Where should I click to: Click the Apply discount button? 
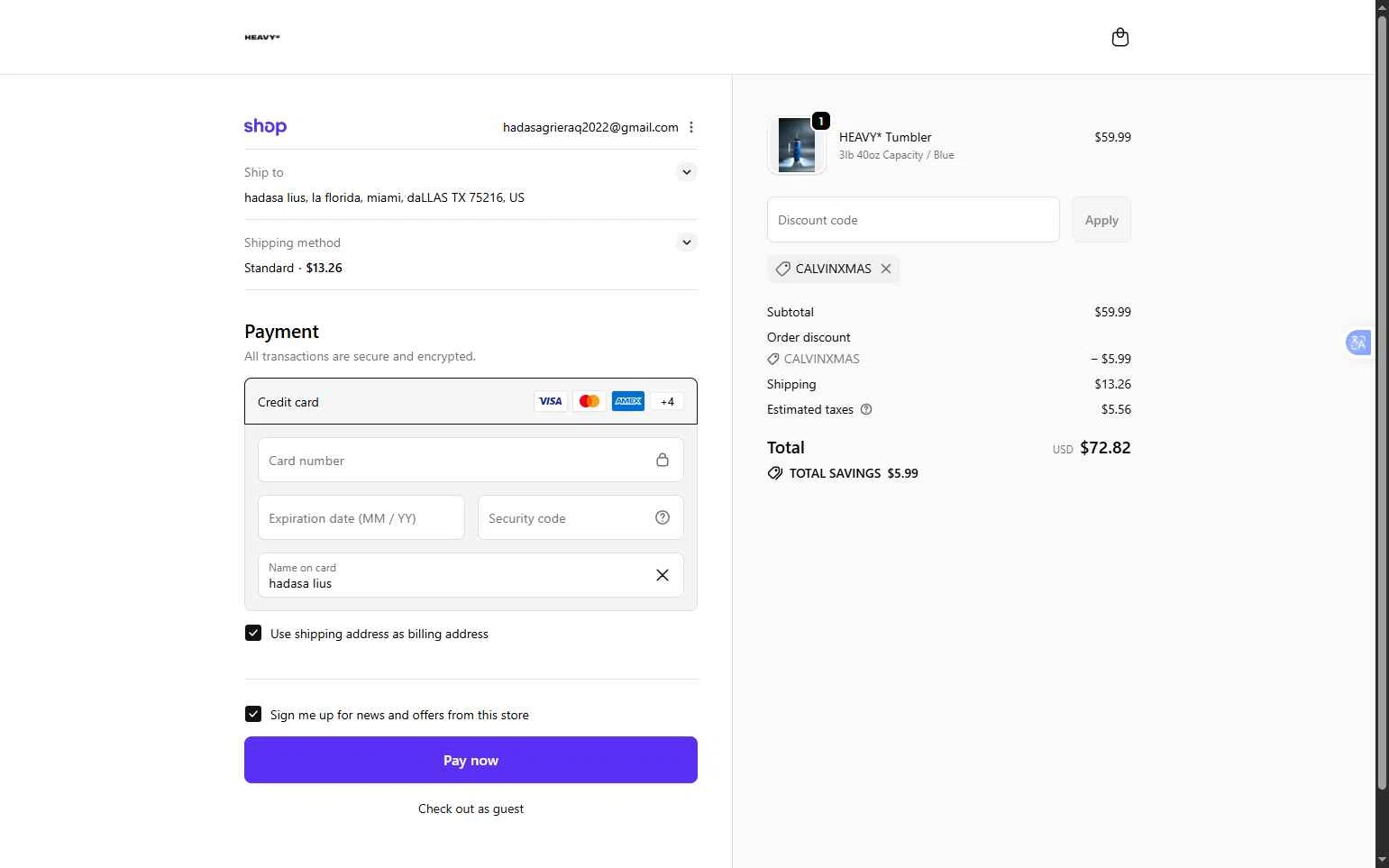(1101, 220)
